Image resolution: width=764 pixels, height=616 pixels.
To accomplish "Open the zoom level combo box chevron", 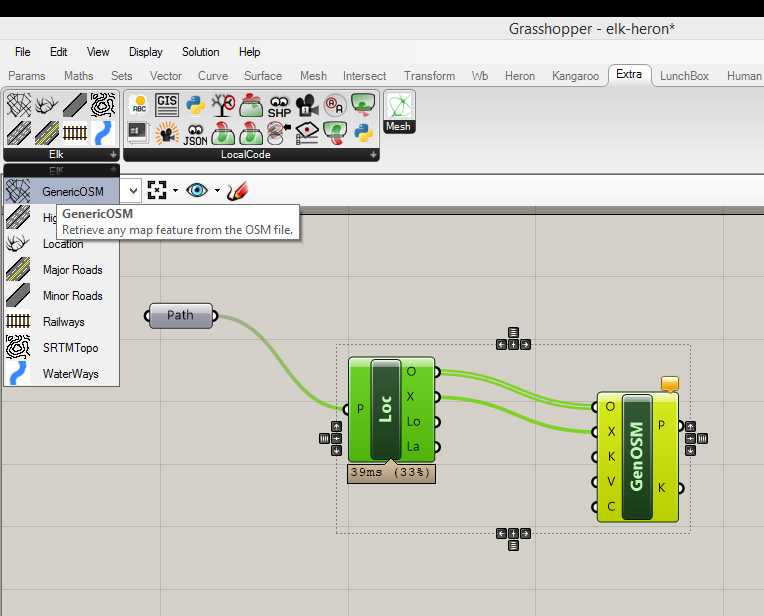I will point(133,191).
